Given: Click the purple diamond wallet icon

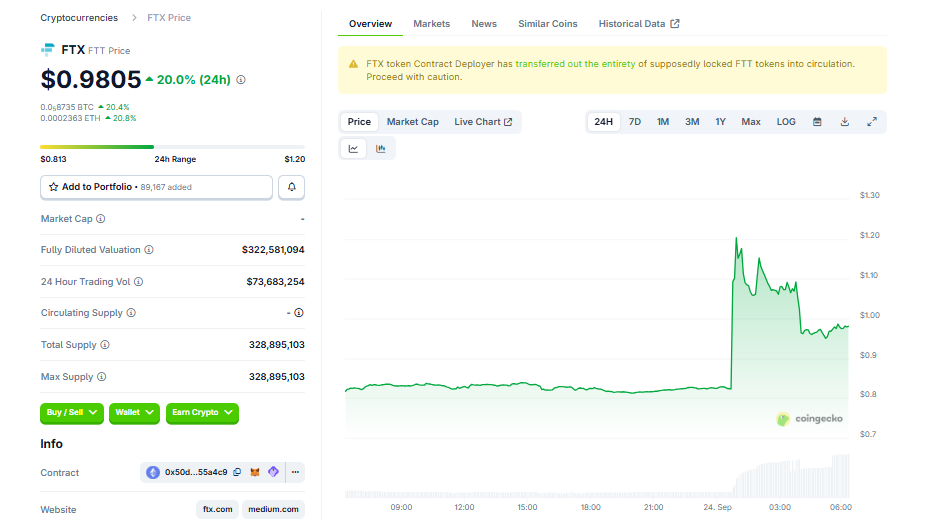Looking at the screenshot, I should pos(273,472).
